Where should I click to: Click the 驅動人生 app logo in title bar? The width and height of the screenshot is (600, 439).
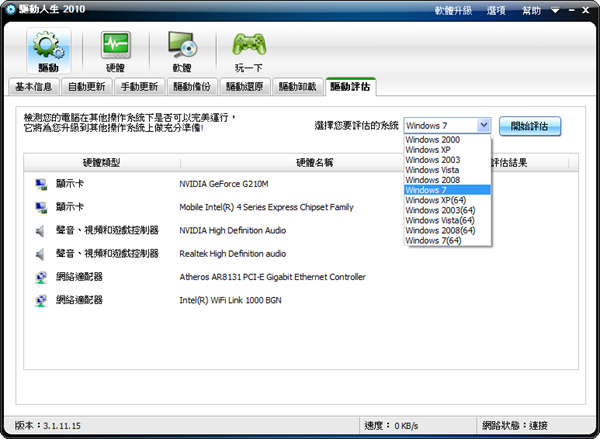tap(11, 10)
